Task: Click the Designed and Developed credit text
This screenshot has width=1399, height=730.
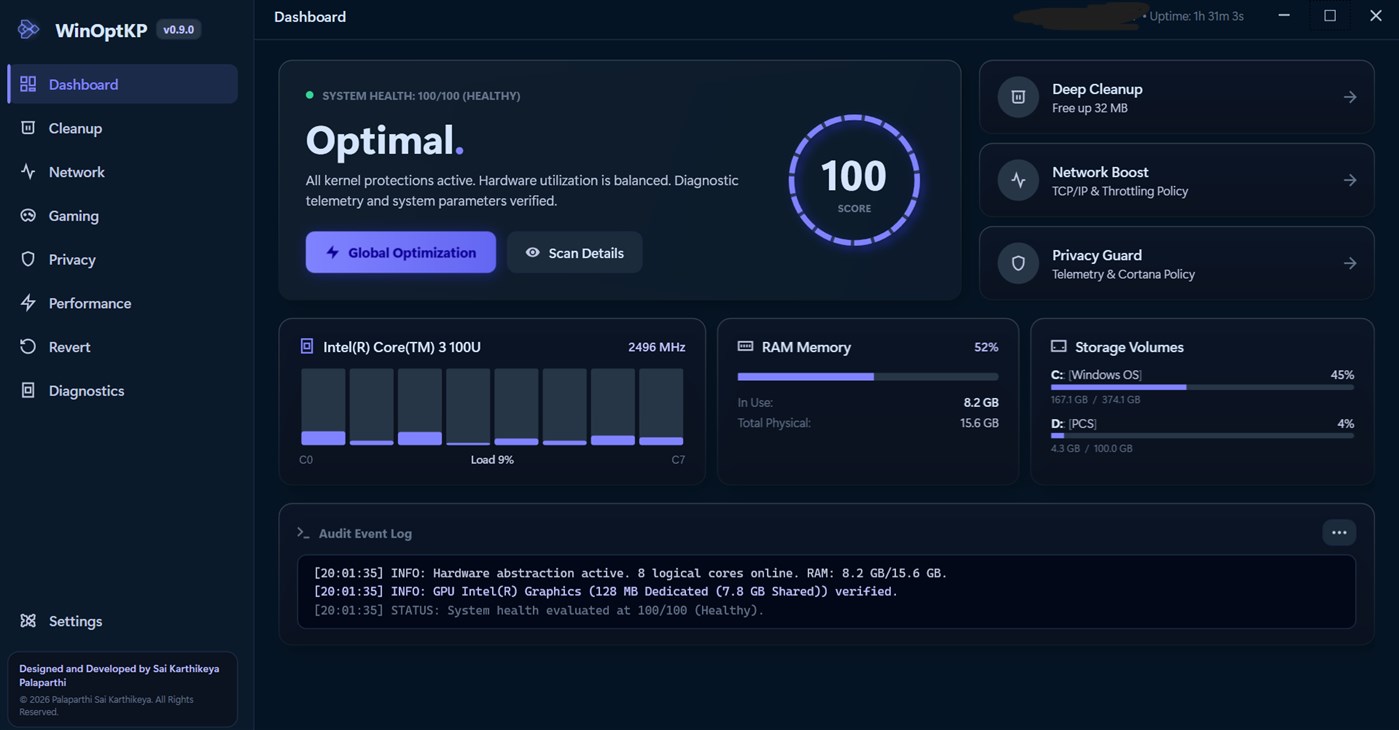Action: [x=119, y=675]
